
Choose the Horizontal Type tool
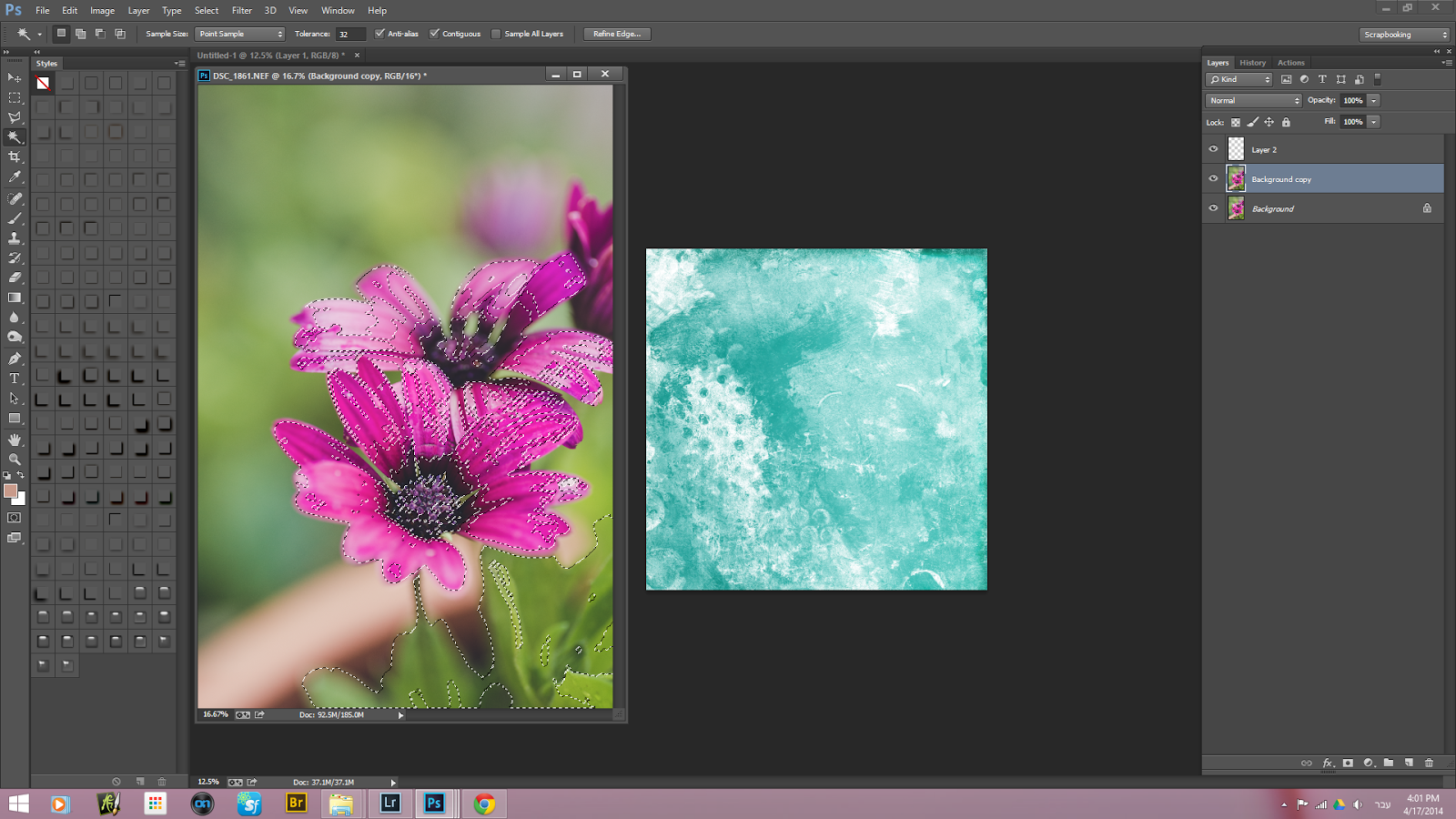pos(15,379)
